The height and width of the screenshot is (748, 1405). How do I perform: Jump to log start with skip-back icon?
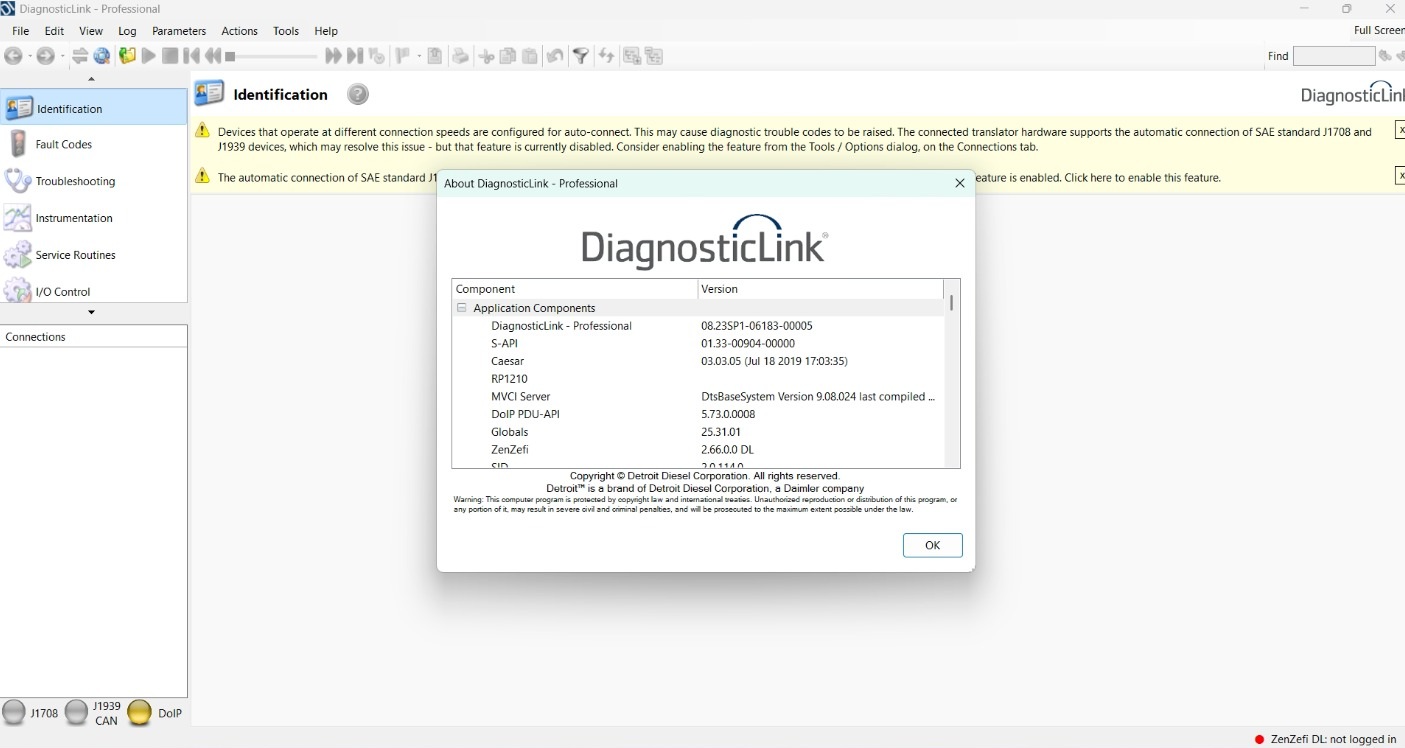coord(191,56)
